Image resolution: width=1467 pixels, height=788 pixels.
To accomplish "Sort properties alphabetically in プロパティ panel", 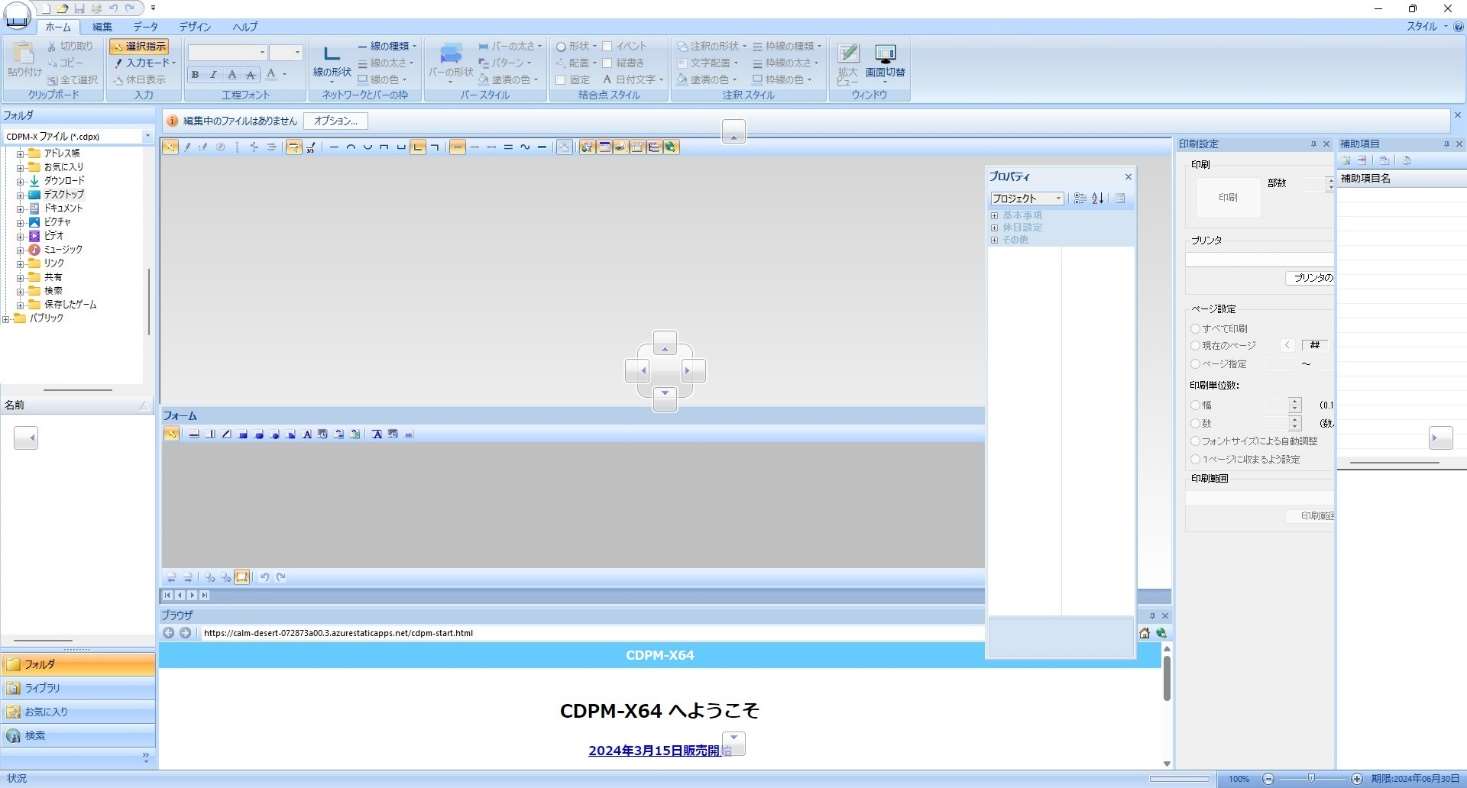I will pyautogui.click(x=1097, y=198).
